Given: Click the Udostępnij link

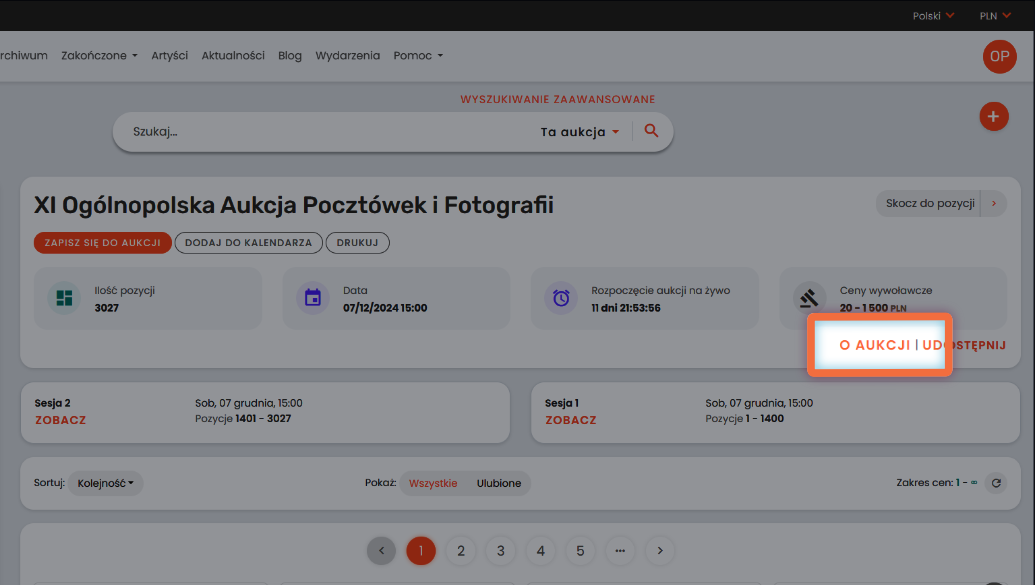Looking at the screenshot, I should (x=964, y=345).
